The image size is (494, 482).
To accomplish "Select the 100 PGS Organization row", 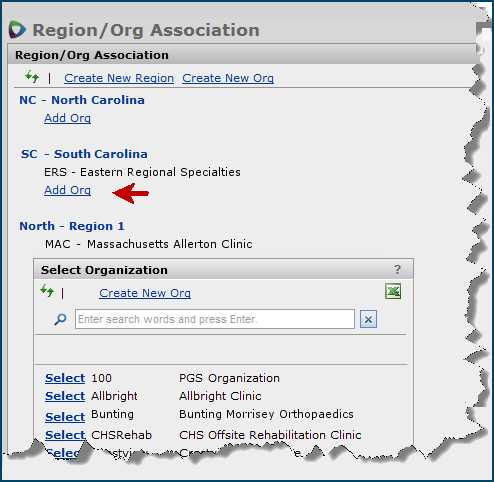I will click(x=65, y=378).
